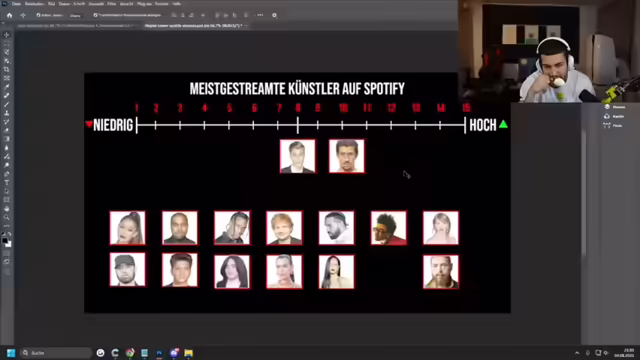Close the active spotify document tab
Viewport: 640px width, 360px height.
tap(246, 26)
